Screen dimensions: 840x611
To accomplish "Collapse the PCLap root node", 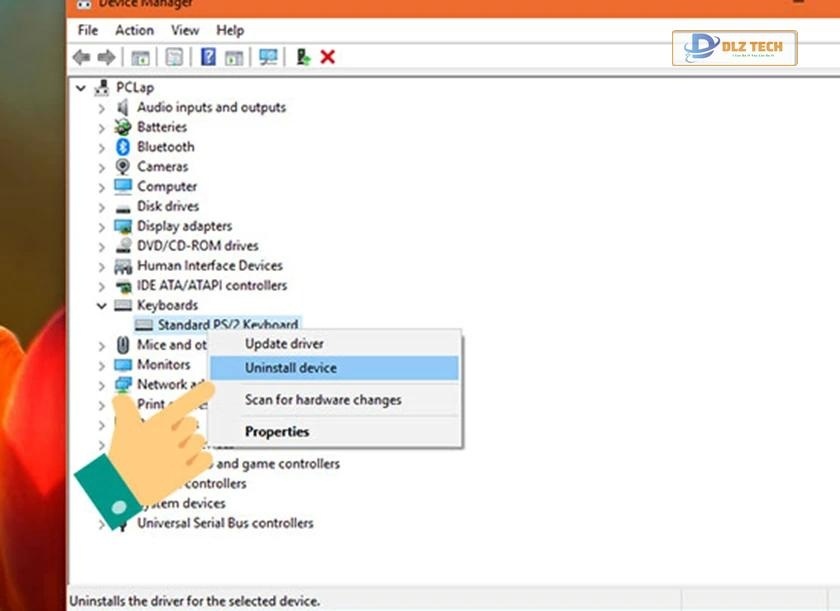I will (82, 88).
